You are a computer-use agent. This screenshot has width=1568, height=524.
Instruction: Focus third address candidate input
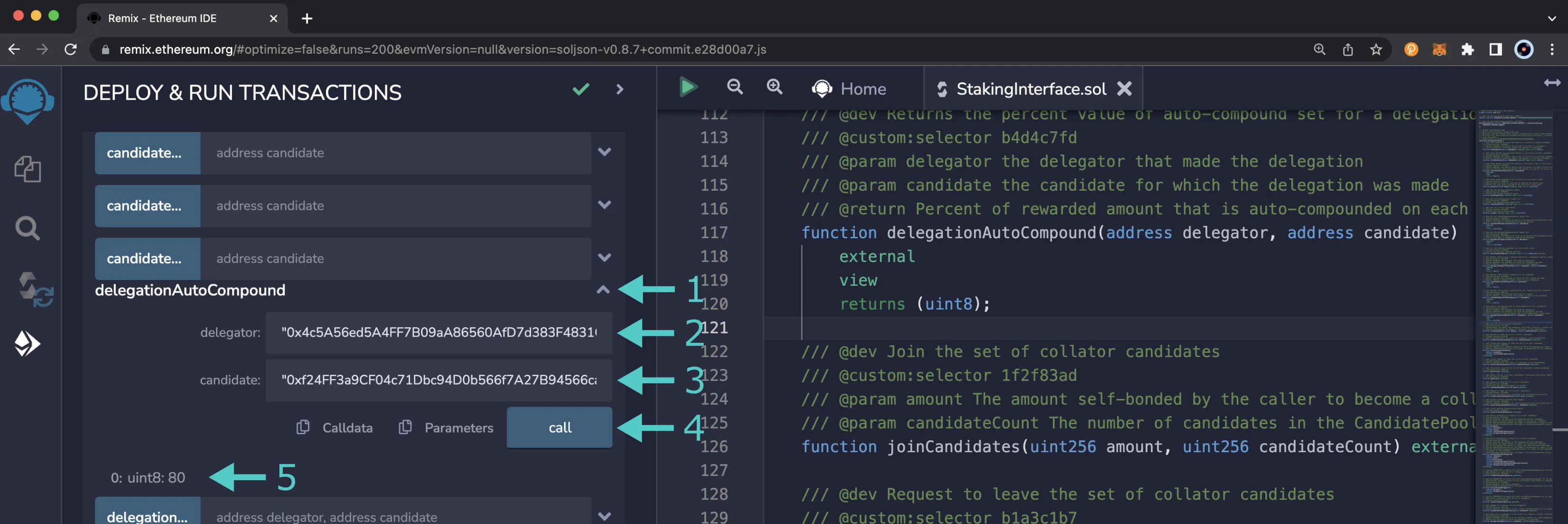click(396, 258)
